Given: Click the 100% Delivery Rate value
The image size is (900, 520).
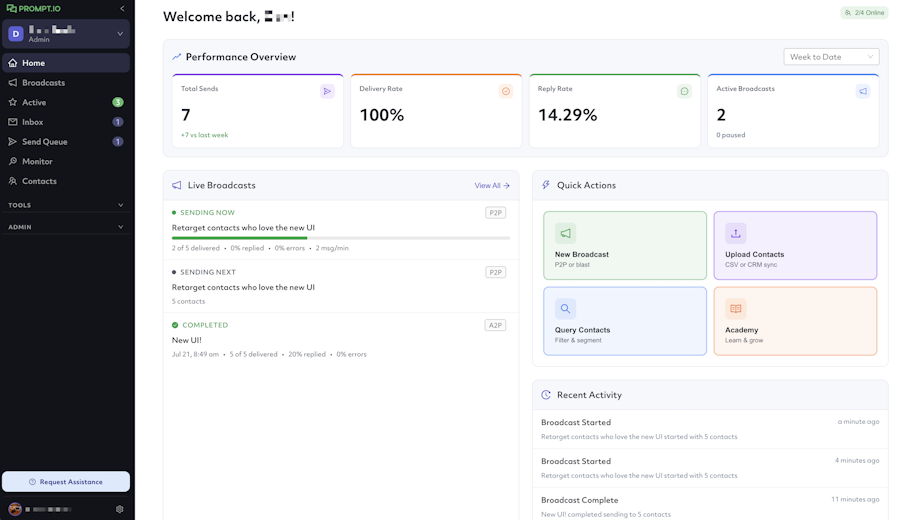Looking at the screenshot, I should point(382,115).
